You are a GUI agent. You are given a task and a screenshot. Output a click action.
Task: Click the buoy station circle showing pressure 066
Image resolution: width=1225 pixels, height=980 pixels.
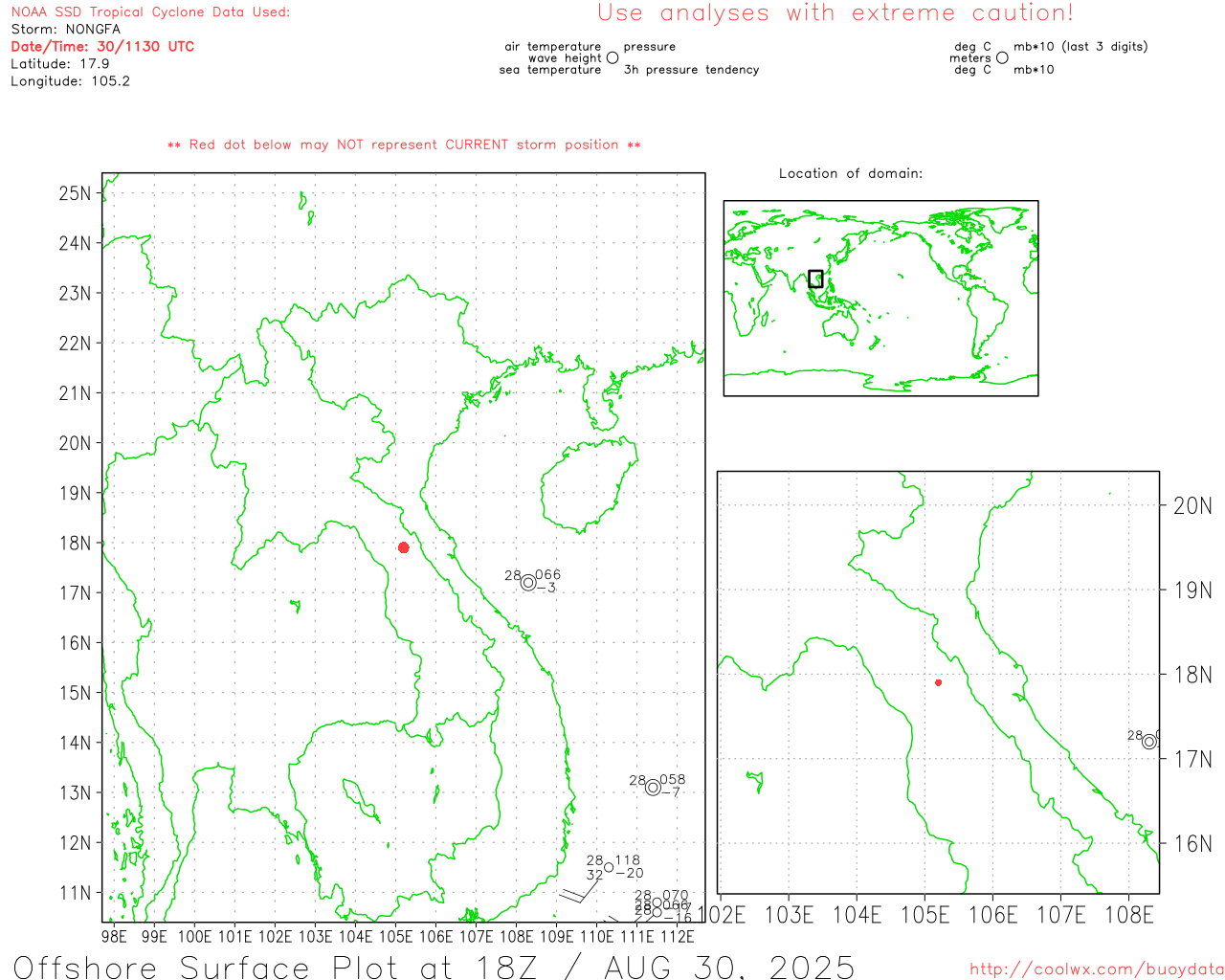pos(528,582)
